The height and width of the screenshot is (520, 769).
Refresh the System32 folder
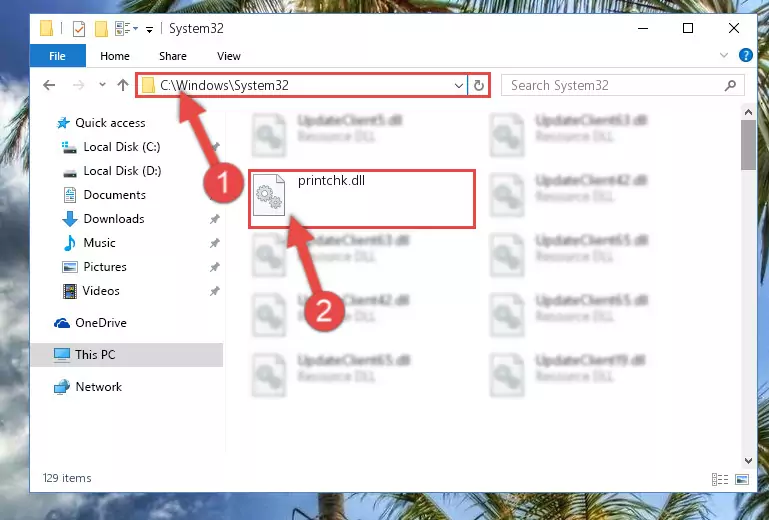[x=479, y=85]
